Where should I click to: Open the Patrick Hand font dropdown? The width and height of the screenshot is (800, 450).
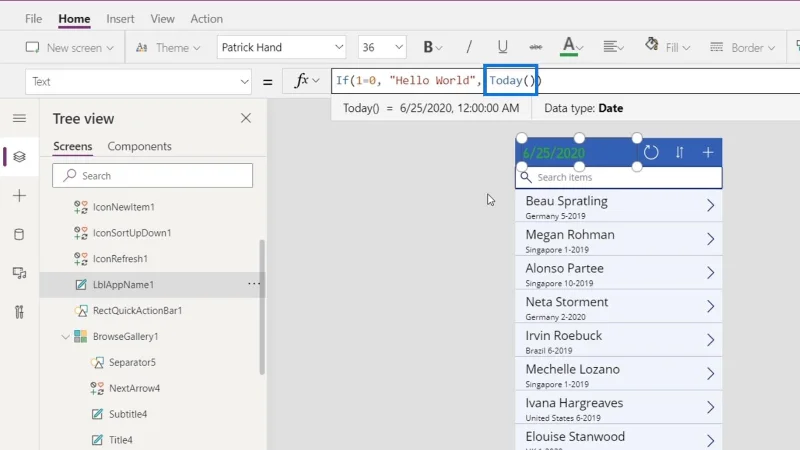(281, 47)
